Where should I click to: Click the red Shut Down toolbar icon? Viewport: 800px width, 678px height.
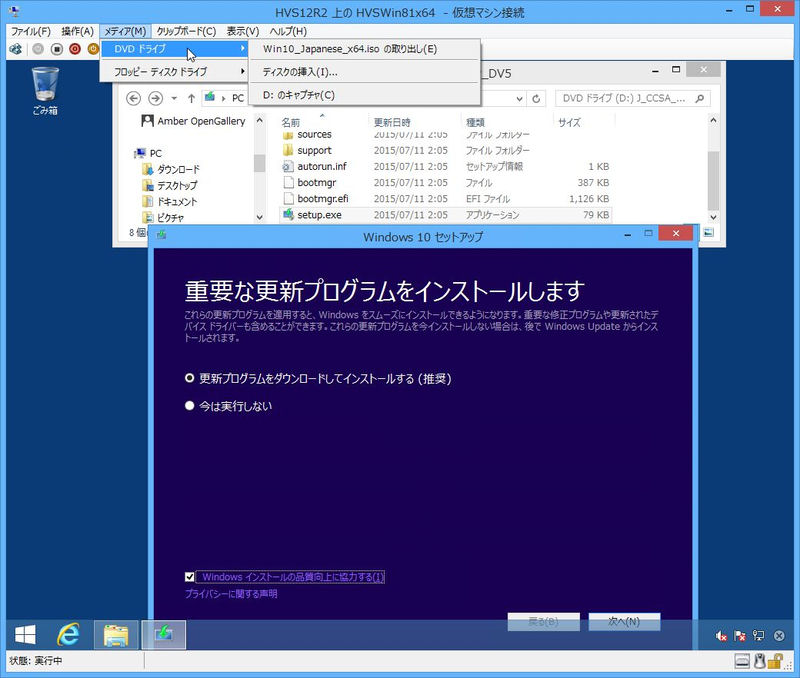tap(75, 49)
